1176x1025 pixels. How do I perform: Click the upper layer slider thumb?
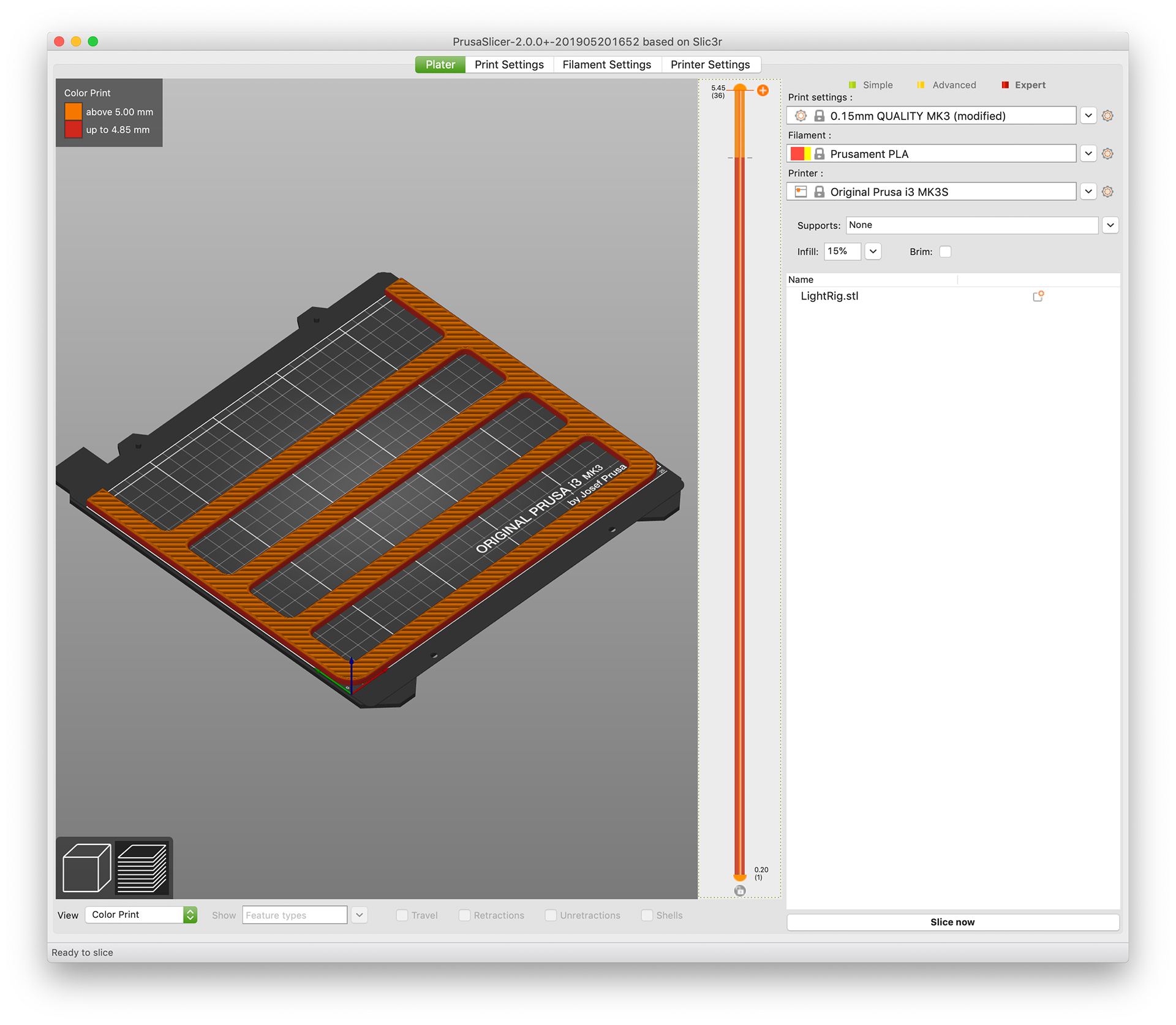tap(740, 88)
